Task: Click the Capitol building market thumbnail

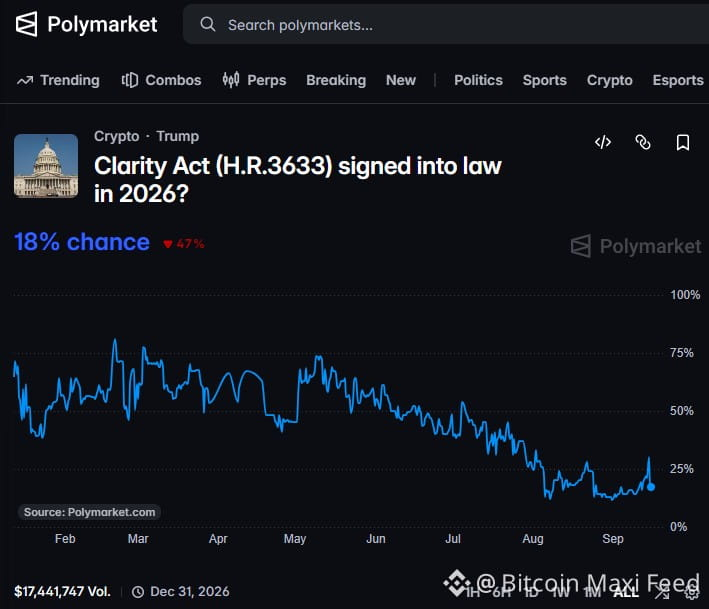Action: pos(46,165)
